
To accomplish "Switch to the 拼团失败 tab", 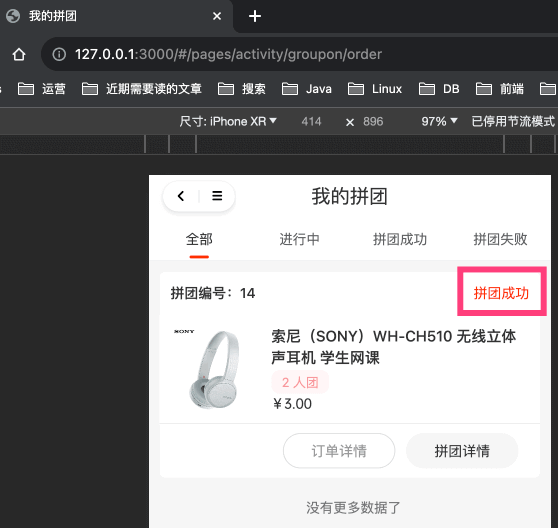I will [x=500, y=239].
